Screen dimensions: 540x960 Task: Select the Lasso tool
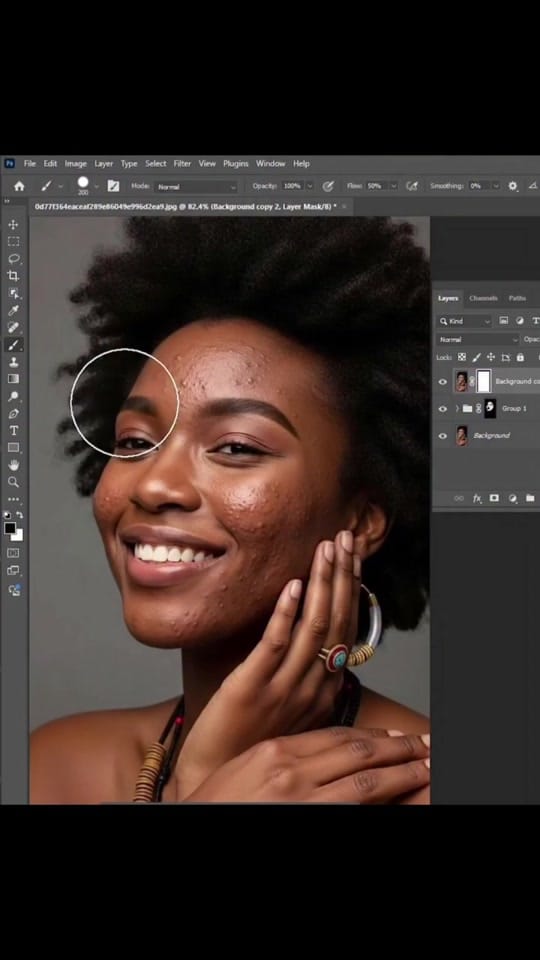click(x=13, y=258)
